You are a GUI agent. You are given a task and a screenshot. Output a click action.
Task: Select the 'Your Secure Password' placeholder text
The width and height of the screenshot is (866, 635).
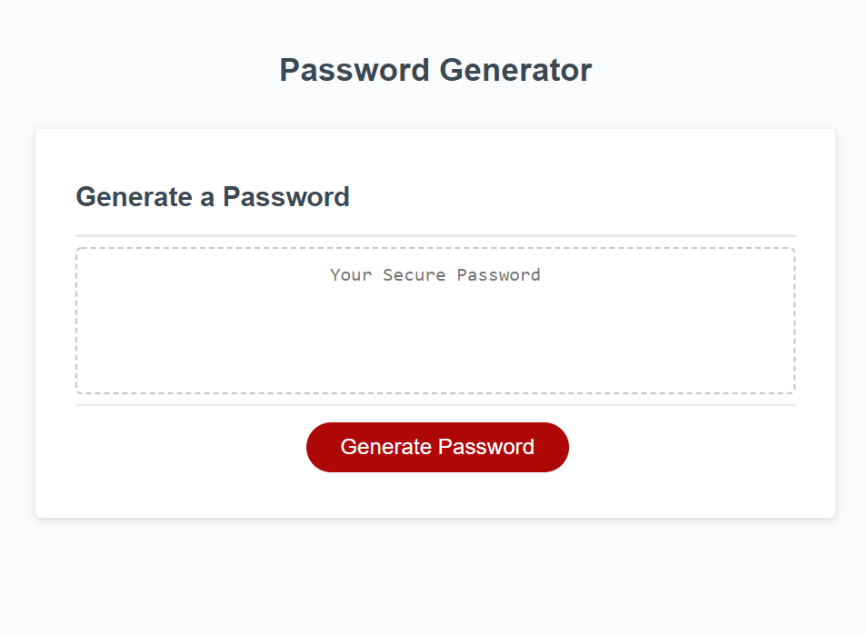[x=435, y=274]
